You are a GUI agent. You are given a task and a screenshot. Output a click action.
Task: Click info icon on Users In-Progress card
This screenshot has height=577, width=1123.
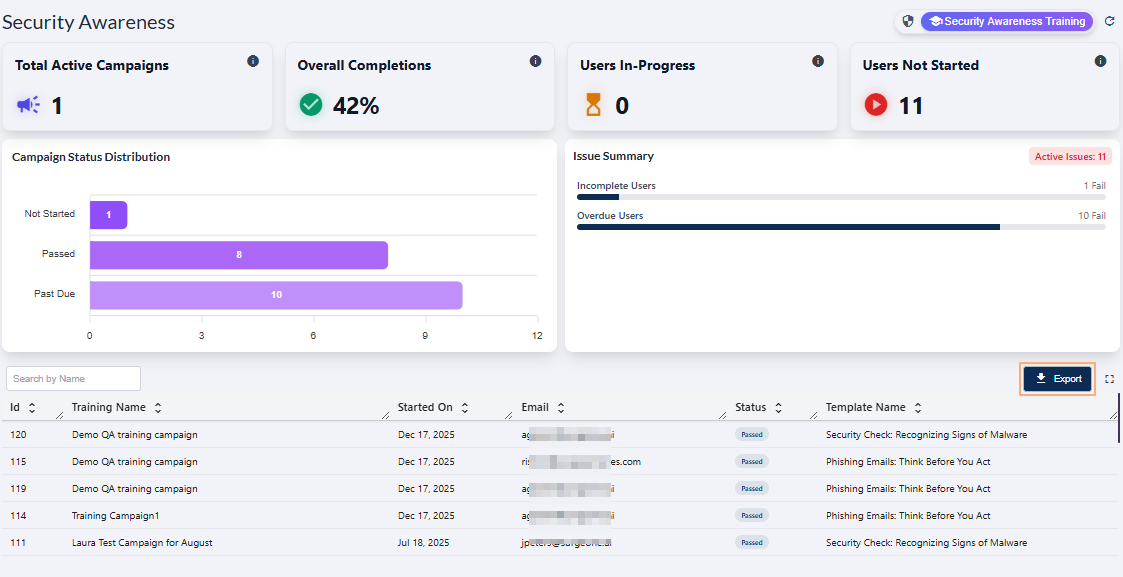click(x=818, y=61)
